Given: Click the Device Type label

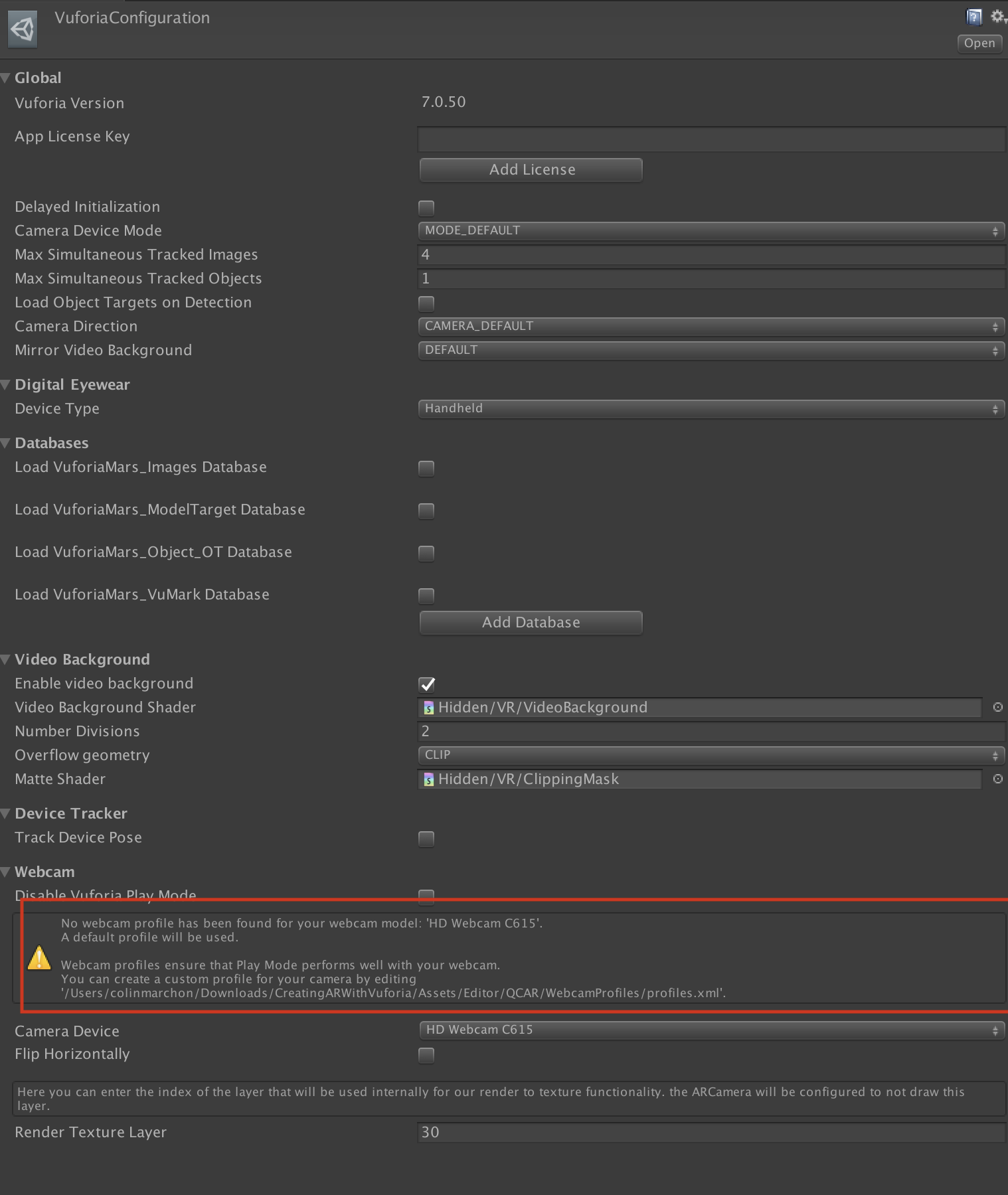Looking at the screenshot, I should pyautogui.click(x=57, y=409).
